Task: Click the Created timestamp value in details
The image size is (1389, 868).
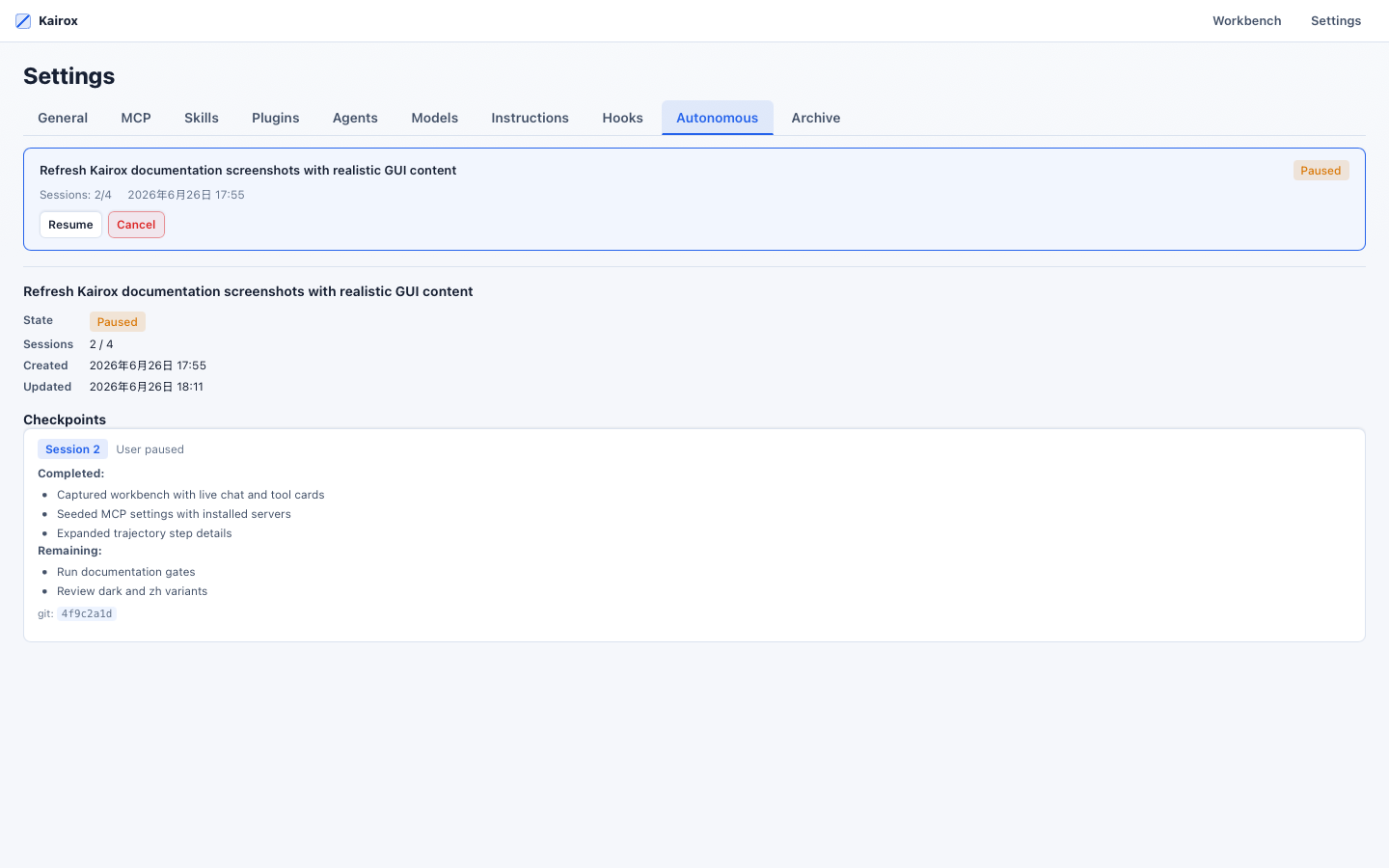Action: point(148,366)
